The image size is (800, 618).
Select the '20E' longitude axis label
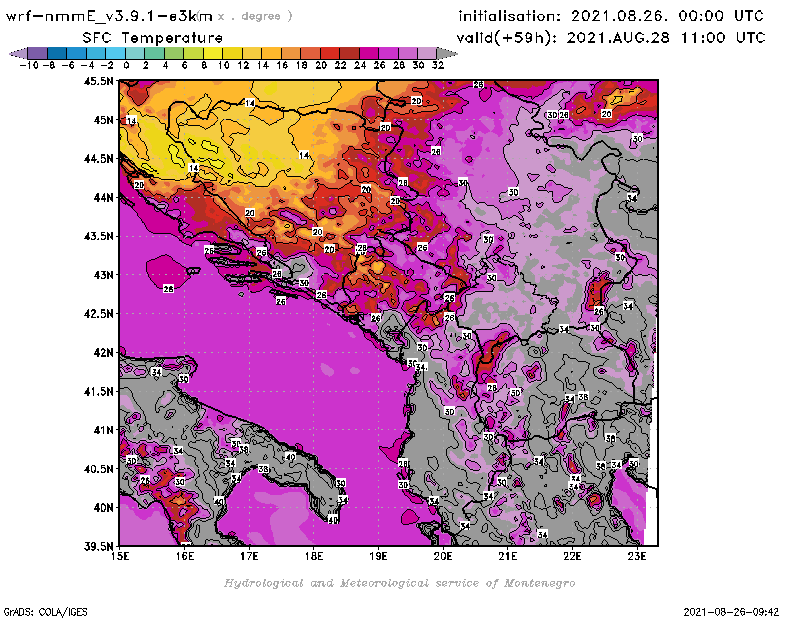click(x=443, y=556)
